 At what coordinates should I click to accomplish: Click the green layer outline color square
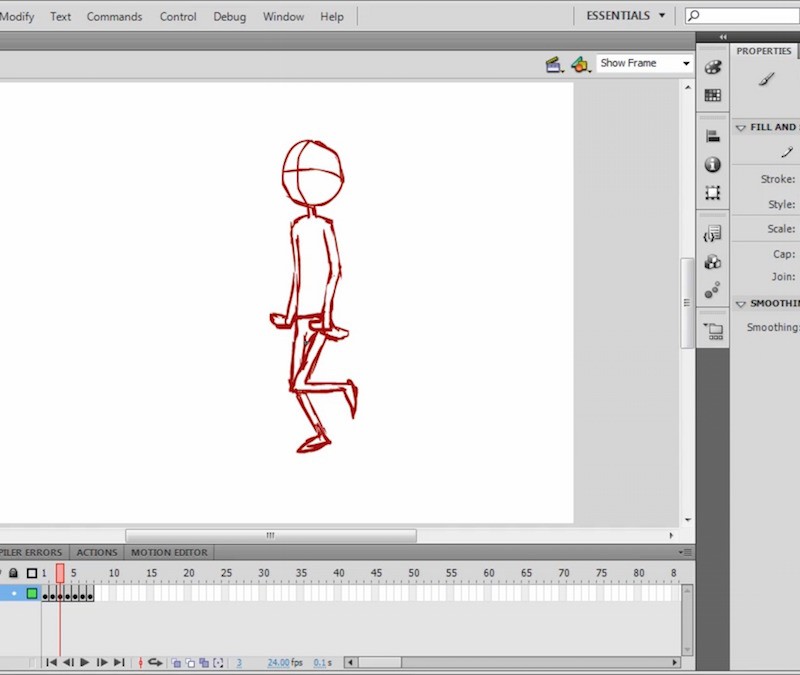click(x=32, y=594)
